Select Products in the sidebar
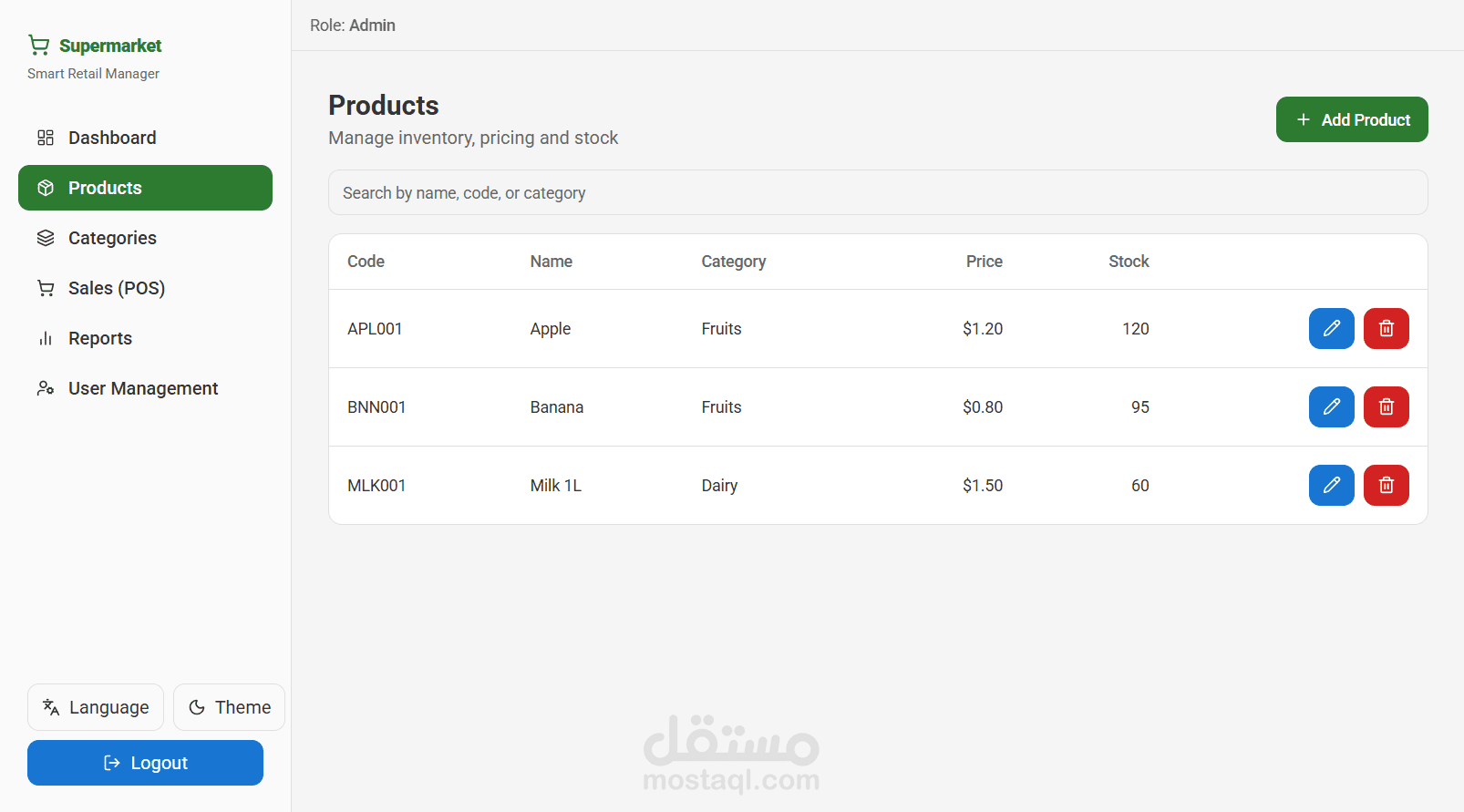 click(x=145, y=188)
